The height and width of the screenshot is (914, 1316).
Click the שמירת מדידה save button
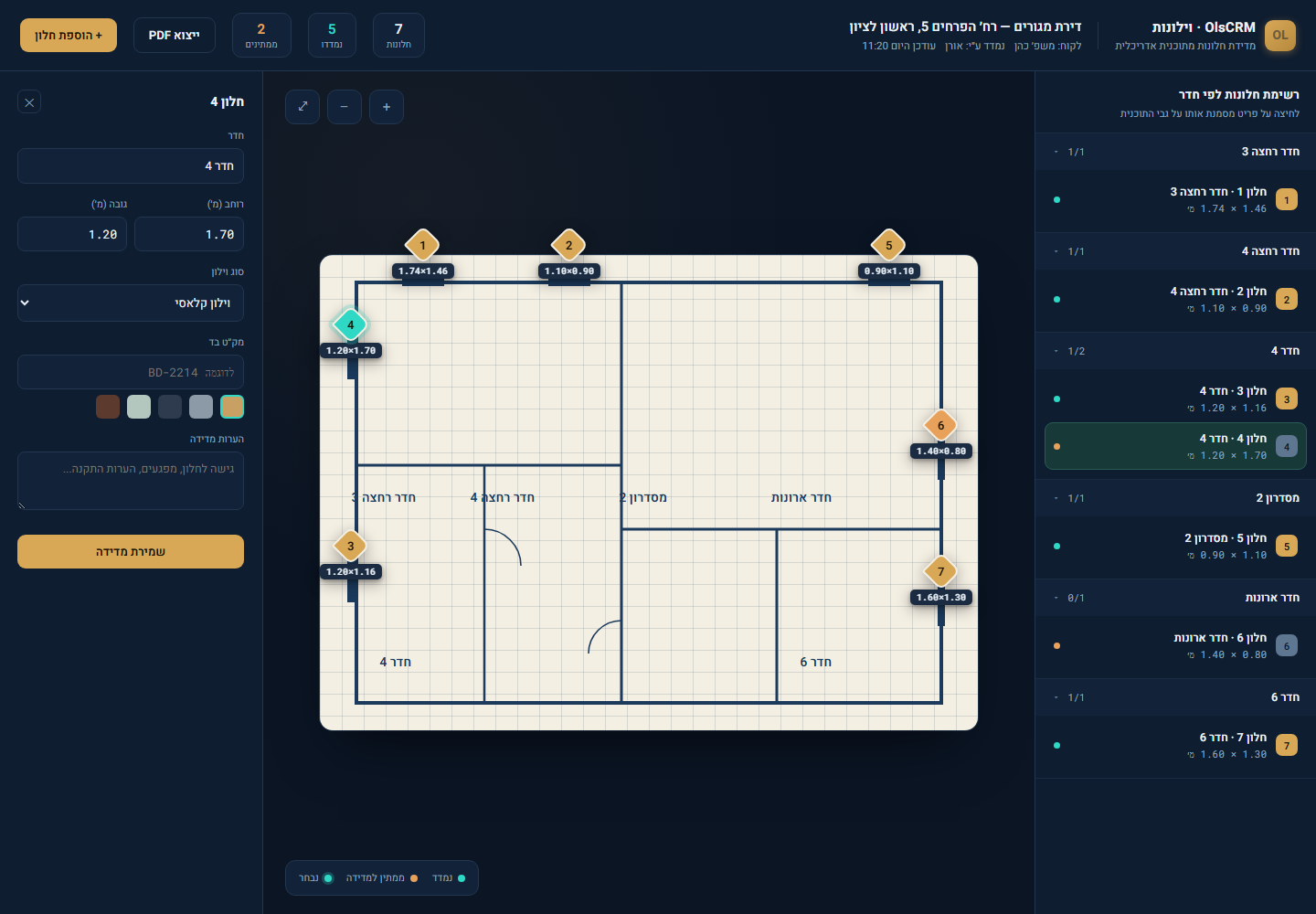(x=131, y=552)
